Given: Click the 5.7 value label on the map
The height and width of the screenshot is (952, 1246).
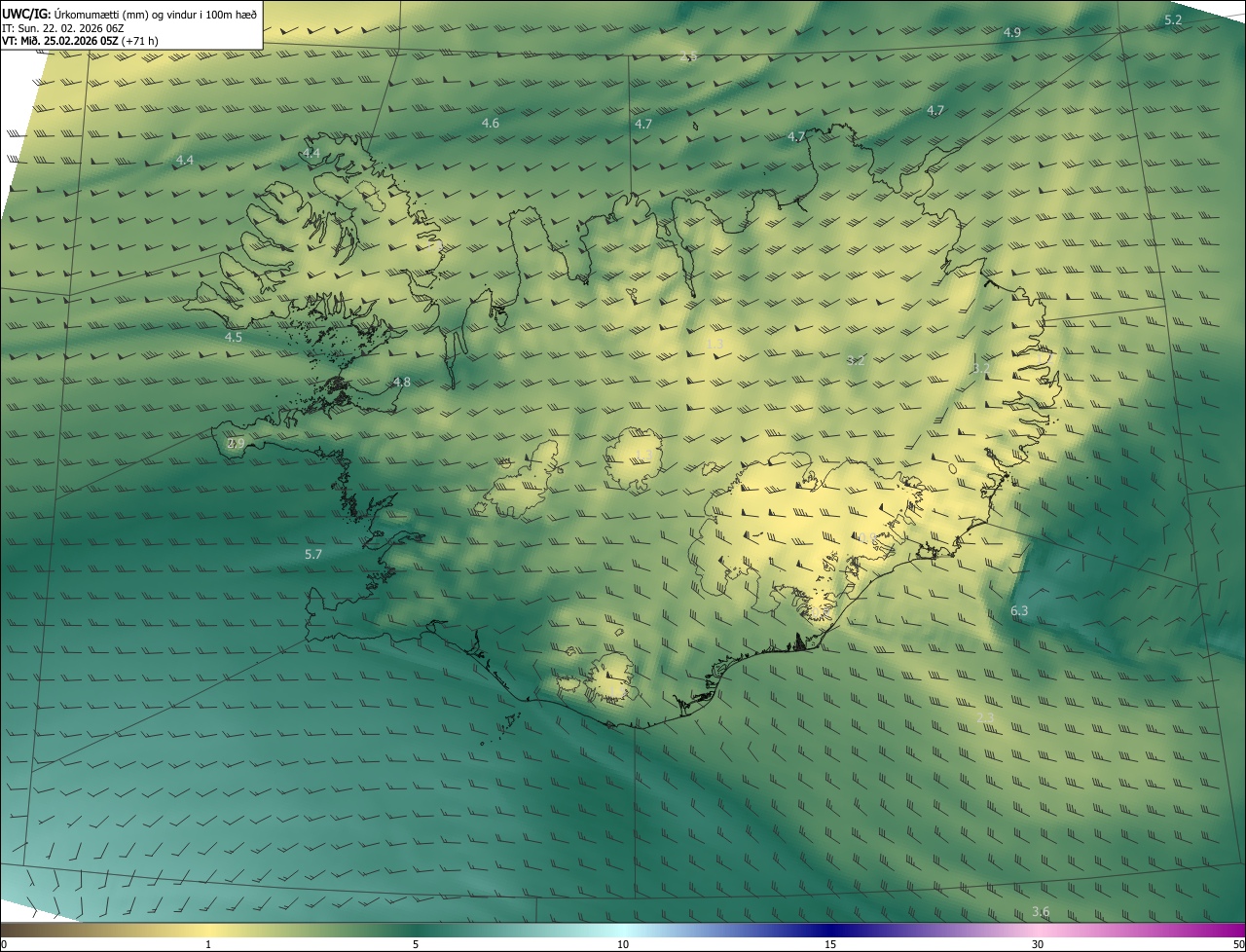Looking at the screenshot, I should [312, 554].
